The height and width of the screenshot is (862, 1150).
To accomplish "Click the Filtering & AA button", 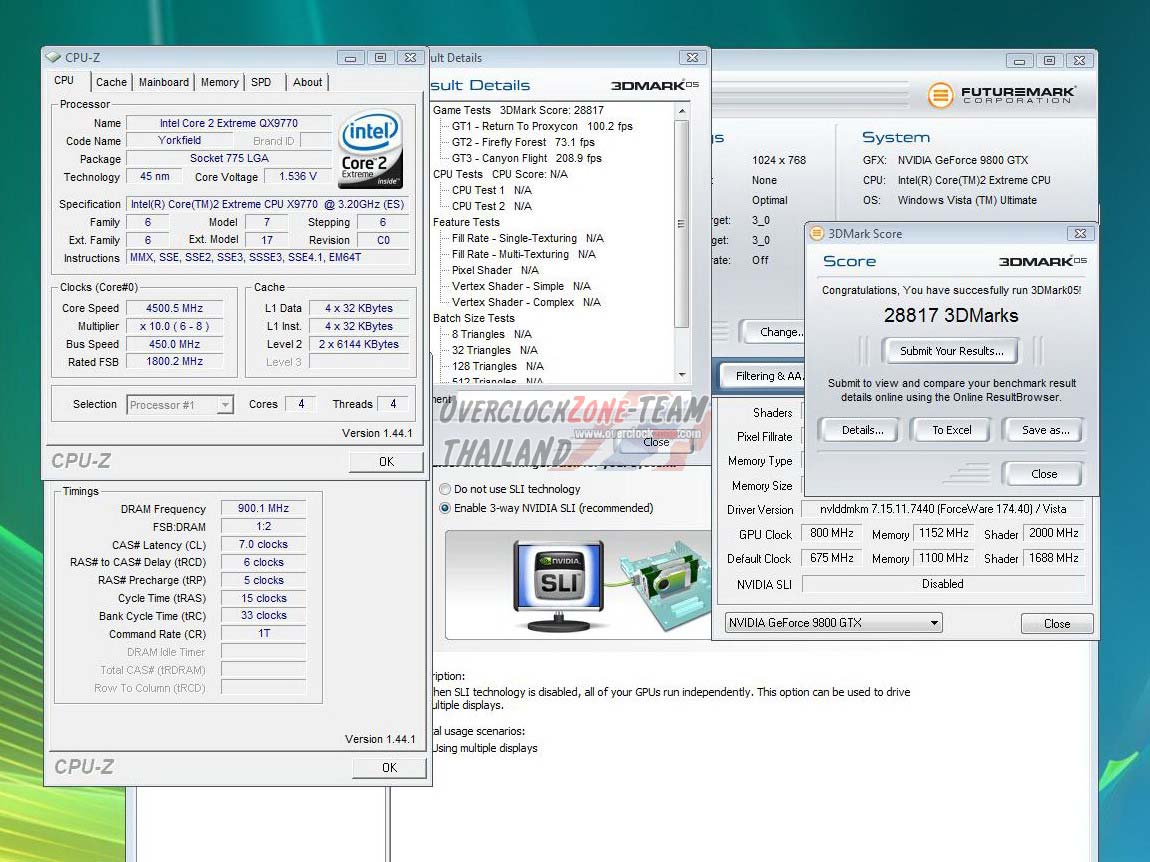I will 765,376.
